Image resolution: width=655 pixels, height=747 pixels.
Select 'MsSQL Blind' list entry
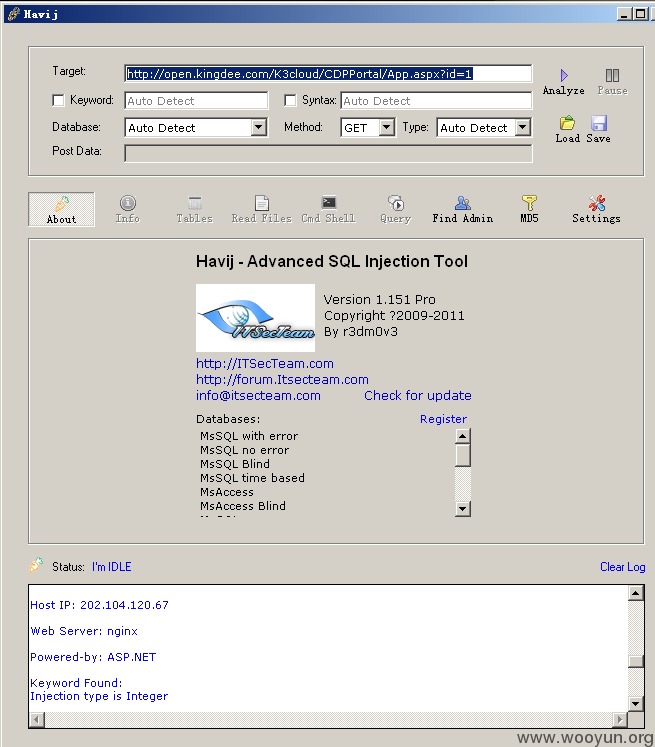[x=235, y=464]
